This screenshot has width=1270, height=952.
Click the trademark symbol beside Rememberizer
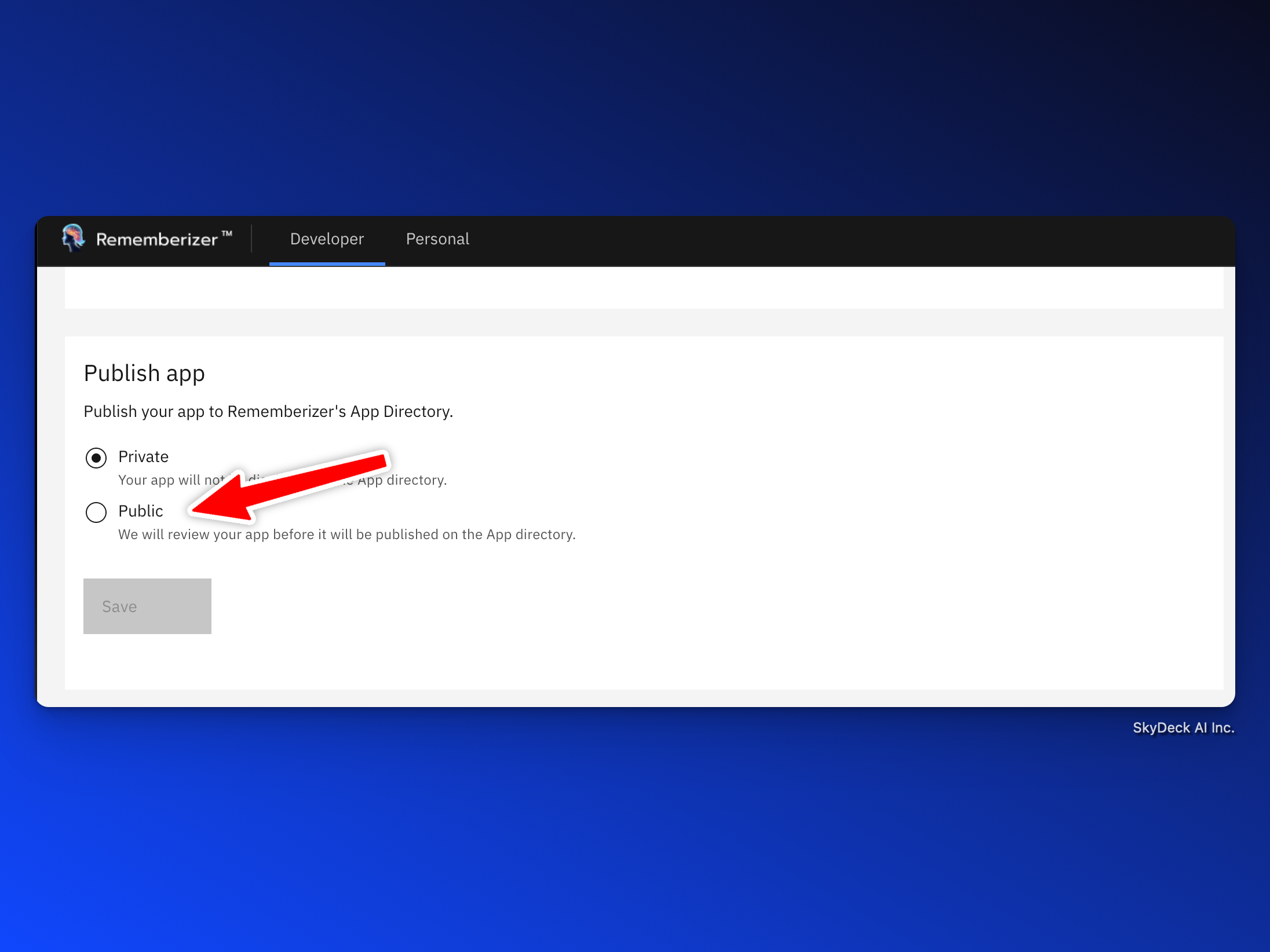[227, 233]
